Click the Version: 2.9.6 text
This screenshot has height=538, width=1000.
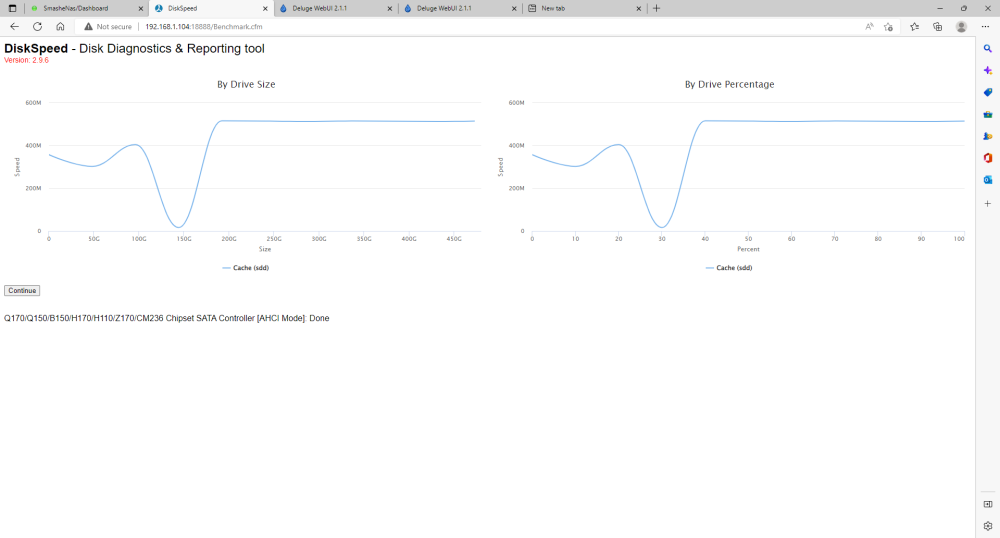click(x=26, y=61)
